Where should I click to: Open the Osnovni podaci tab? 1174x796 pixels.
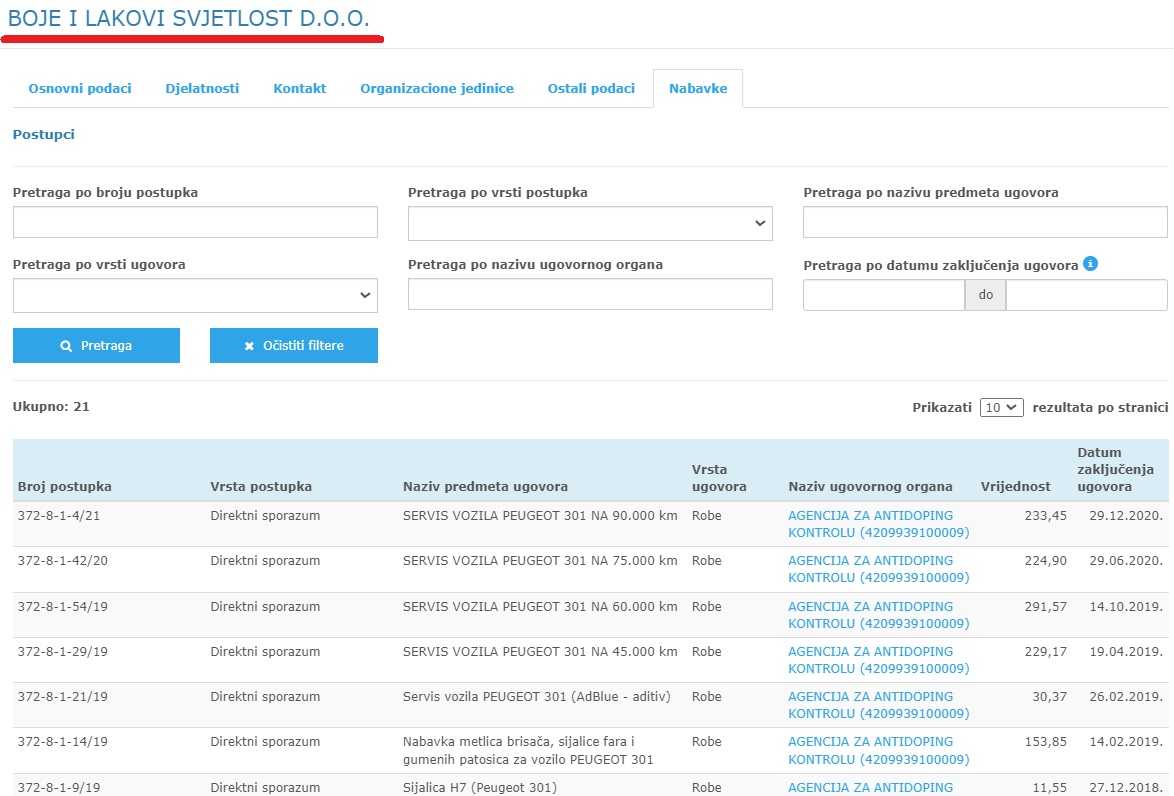80,88
